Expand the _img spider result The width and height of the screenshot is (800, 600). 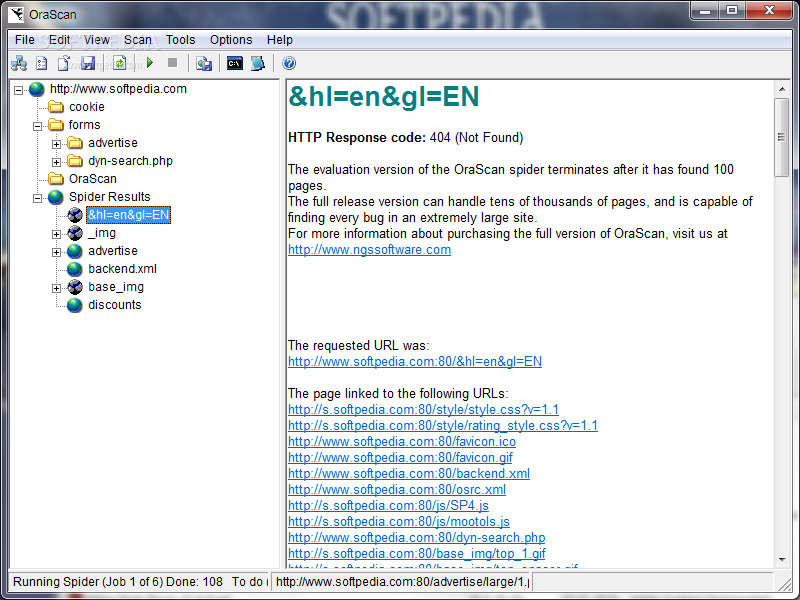click(57, 235)
